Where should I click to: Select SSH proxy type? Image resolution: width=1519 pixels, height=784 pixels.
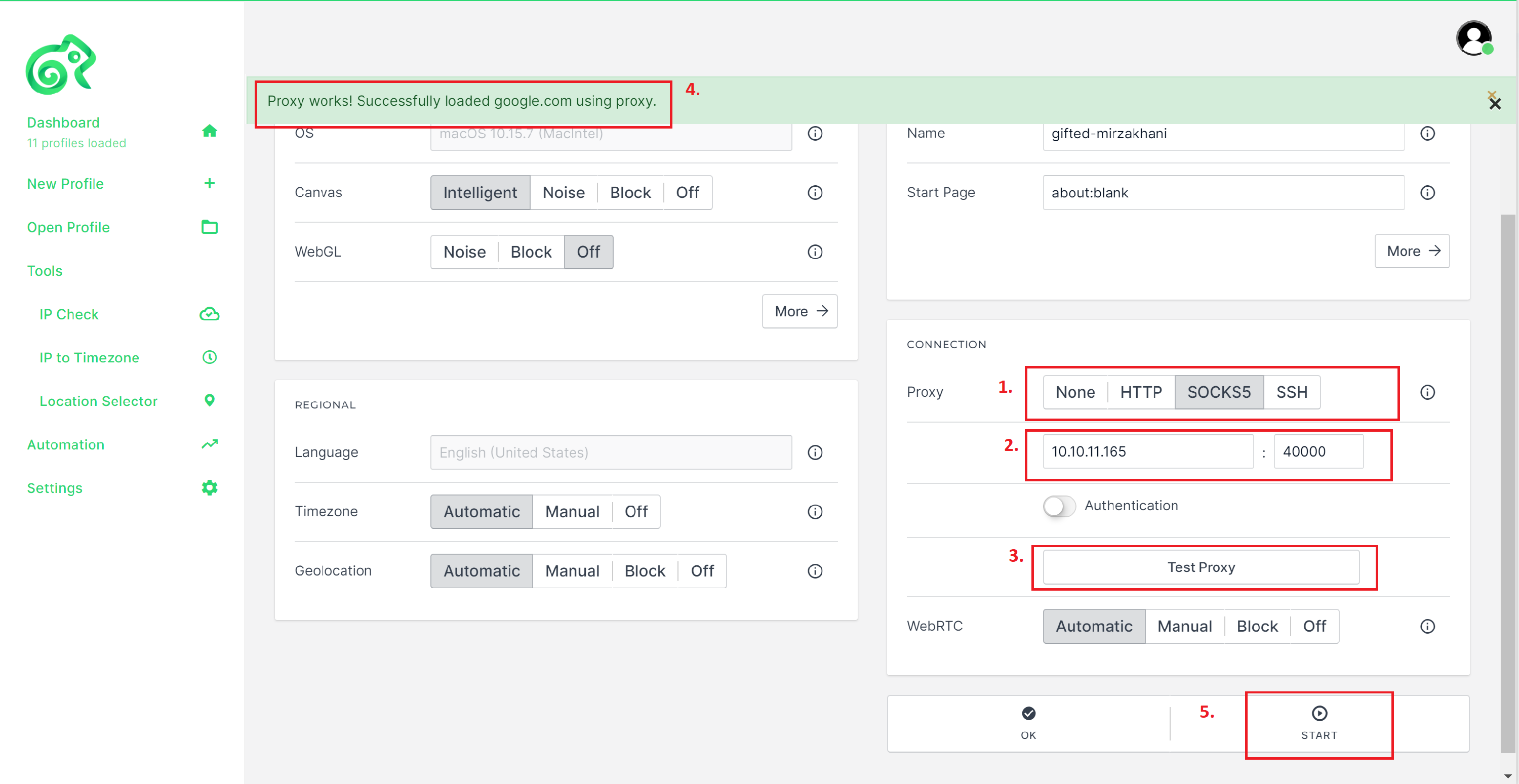pyautogui.click(x=1291, y=392)
